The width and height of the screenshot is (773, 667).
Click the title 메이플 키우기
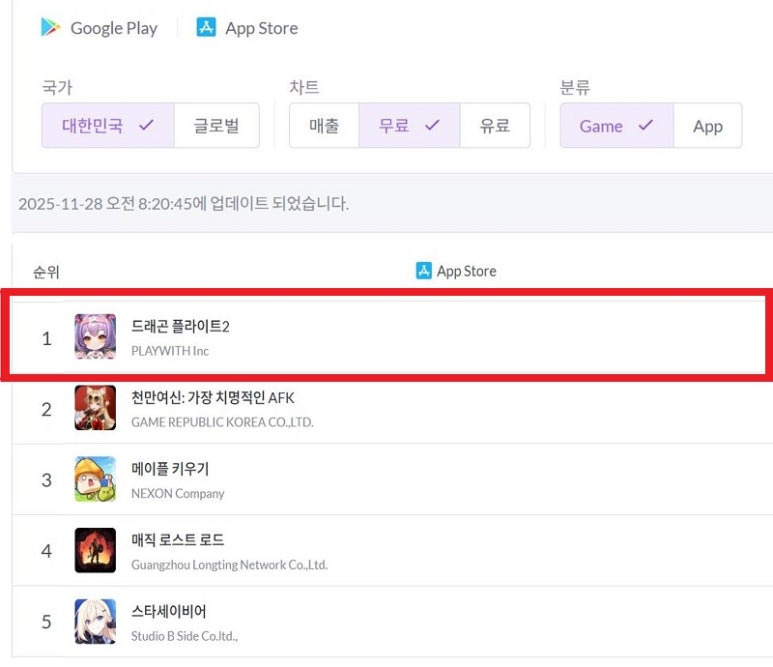(170, 468)
